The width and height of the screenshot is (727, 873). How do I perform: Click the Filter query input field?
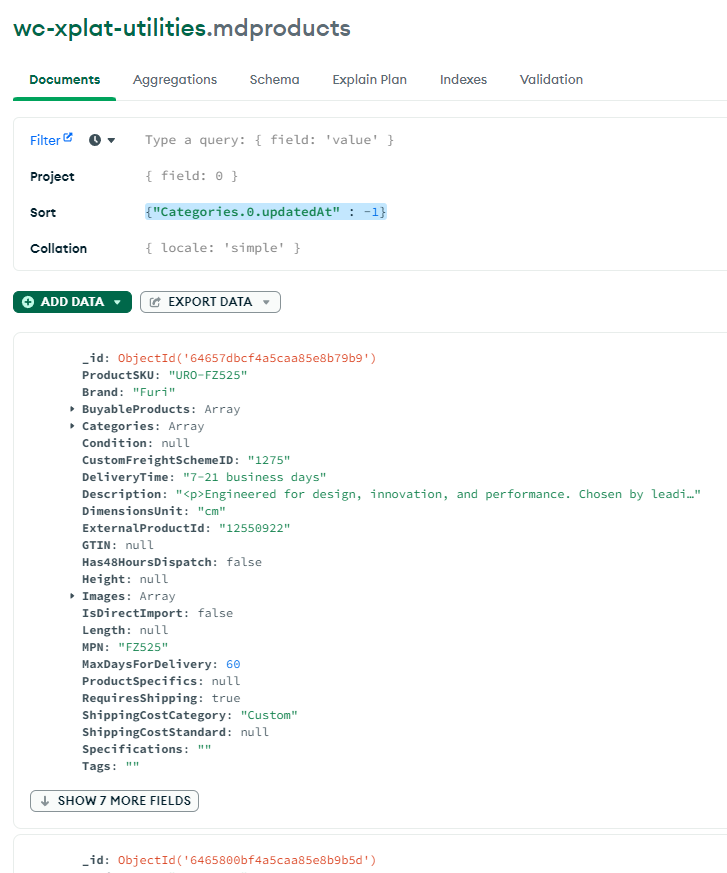coord(400,140)
